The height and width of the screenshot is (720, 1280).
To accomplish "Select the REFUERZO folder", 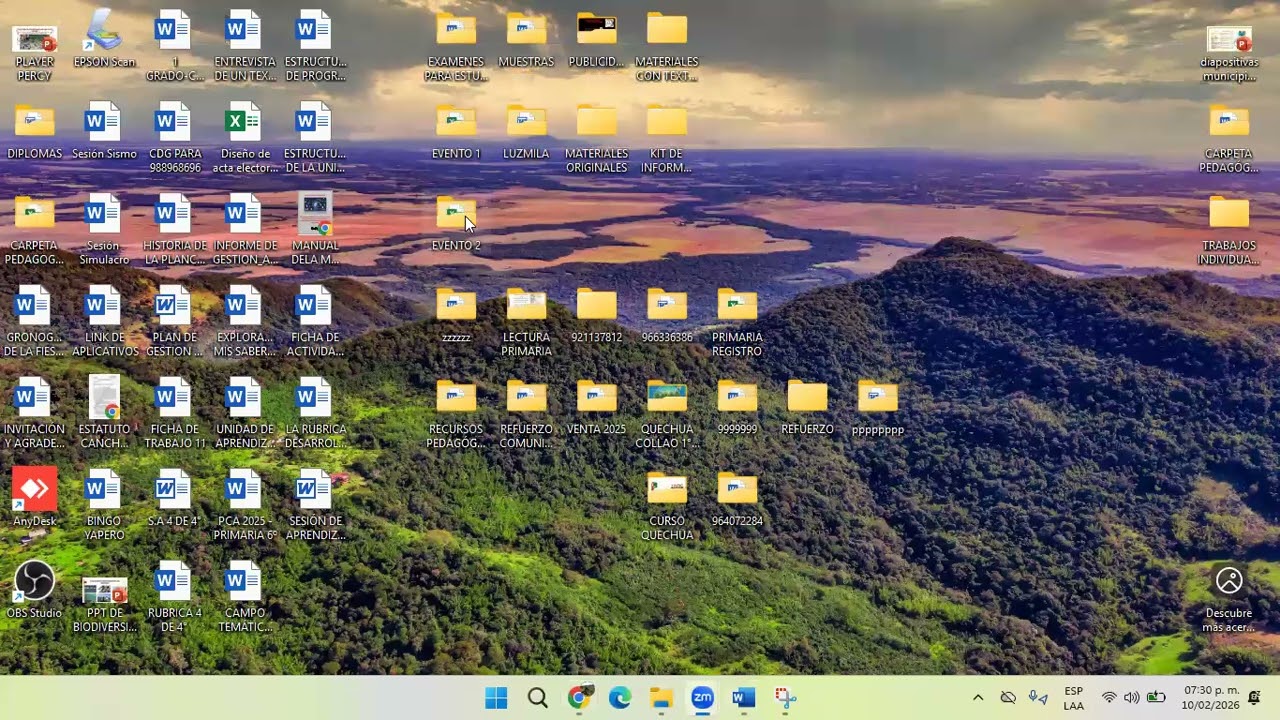I will click(807, 408).
